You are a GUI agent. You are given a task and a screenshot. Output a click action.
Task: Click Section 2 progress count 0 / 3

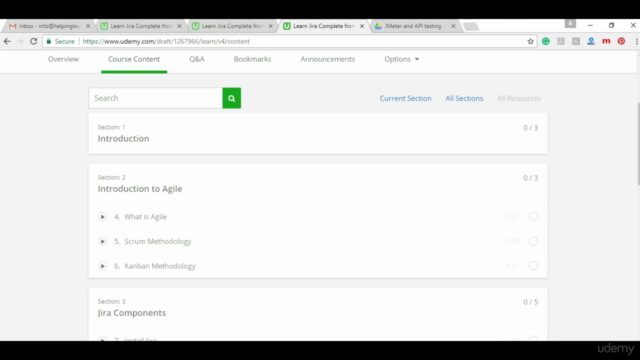pos(531,178)
